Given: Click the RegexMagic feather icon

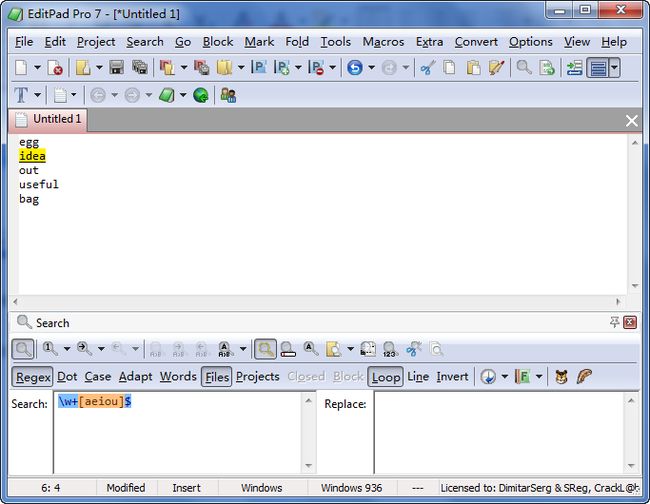Looking at the screenshot, I should tap(584, 376).
